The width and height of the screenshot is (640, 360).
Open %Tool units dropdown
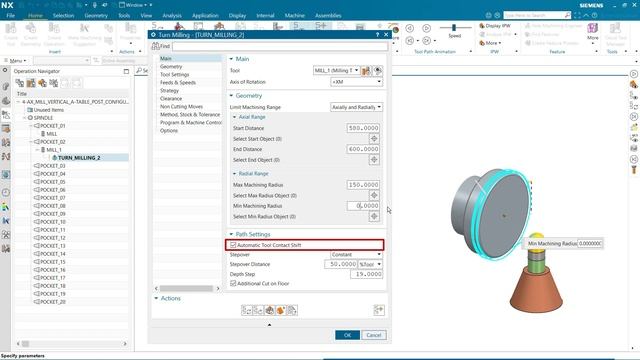(x=370, y=264)
